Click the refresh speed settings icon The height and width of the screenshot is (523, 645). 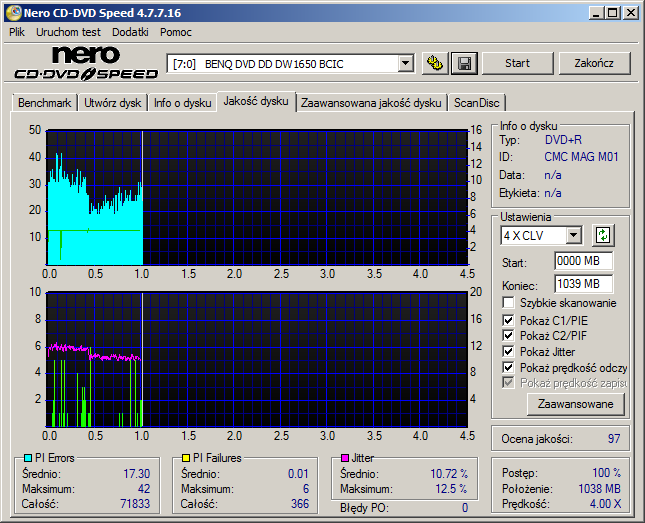click(603, 235)
